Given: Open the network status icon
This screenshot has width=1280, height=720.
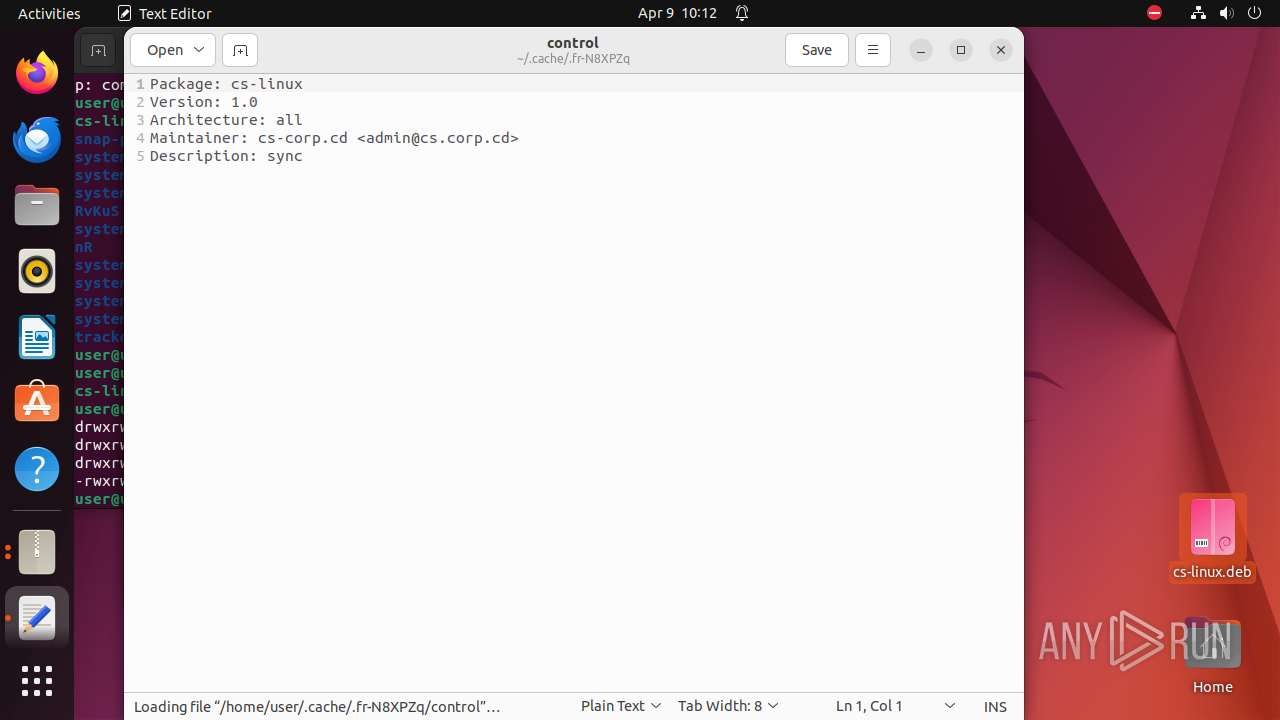Looking at the screenshot, I should tap(1198, 13).
